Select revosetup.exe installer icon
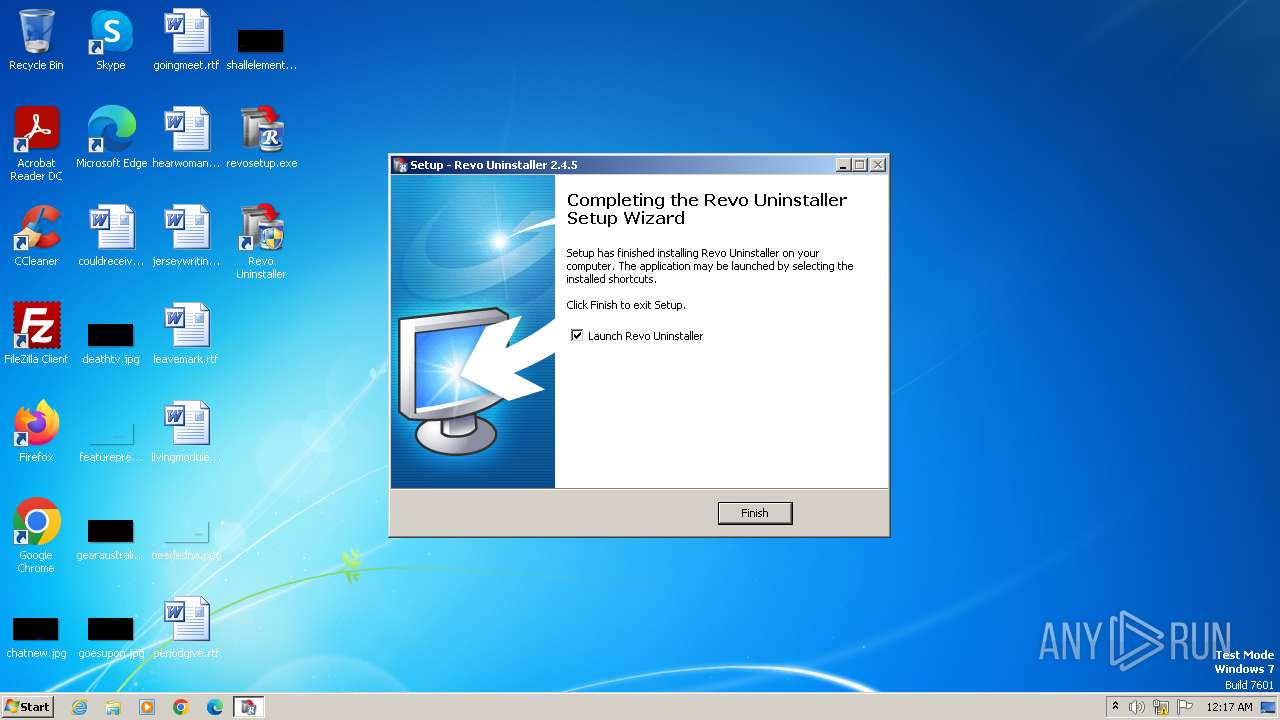This screenshot has width=1280, height=720. point(261,138)
